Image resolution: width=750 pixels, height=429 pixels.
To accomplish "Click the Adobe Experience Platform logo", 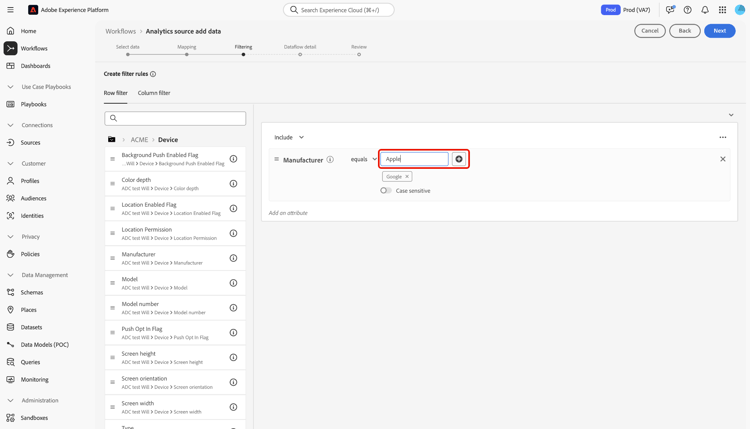I will click(x=33, y=10).
